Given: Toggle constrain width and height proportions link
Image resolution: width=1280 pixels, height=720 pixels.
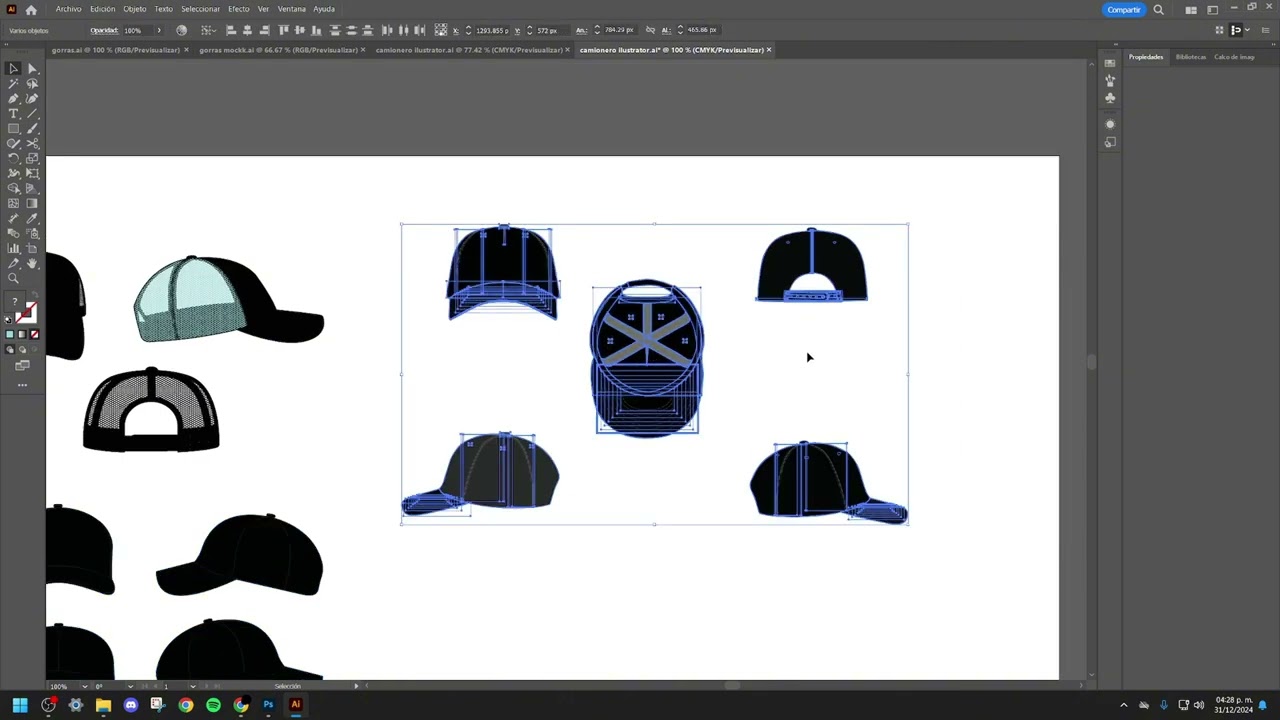Looking at the screenshot, I should pos(651,30).
